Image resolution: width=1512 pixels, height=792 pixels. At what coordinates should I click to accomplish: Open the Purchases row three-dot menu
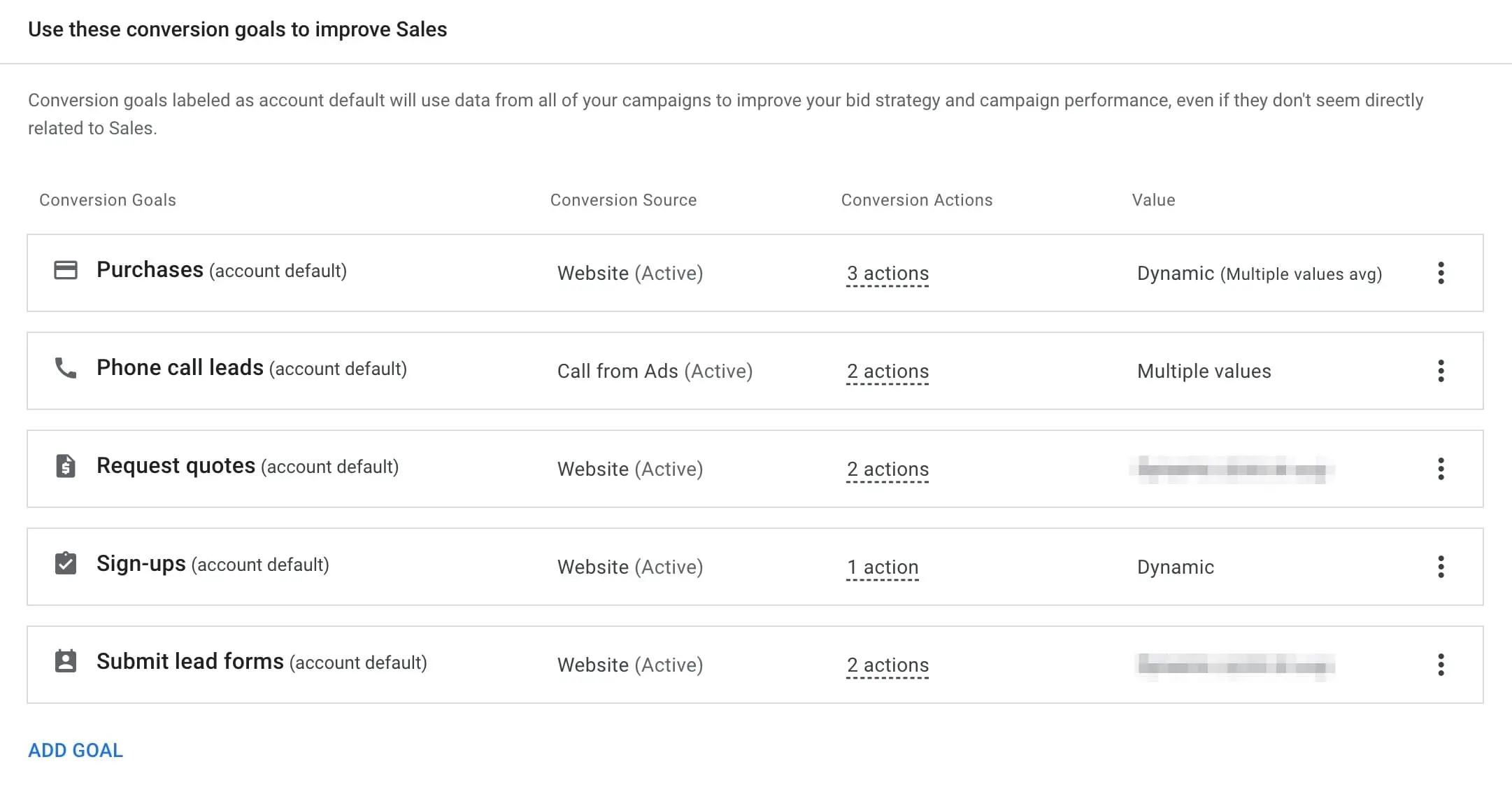(1441, 273)
